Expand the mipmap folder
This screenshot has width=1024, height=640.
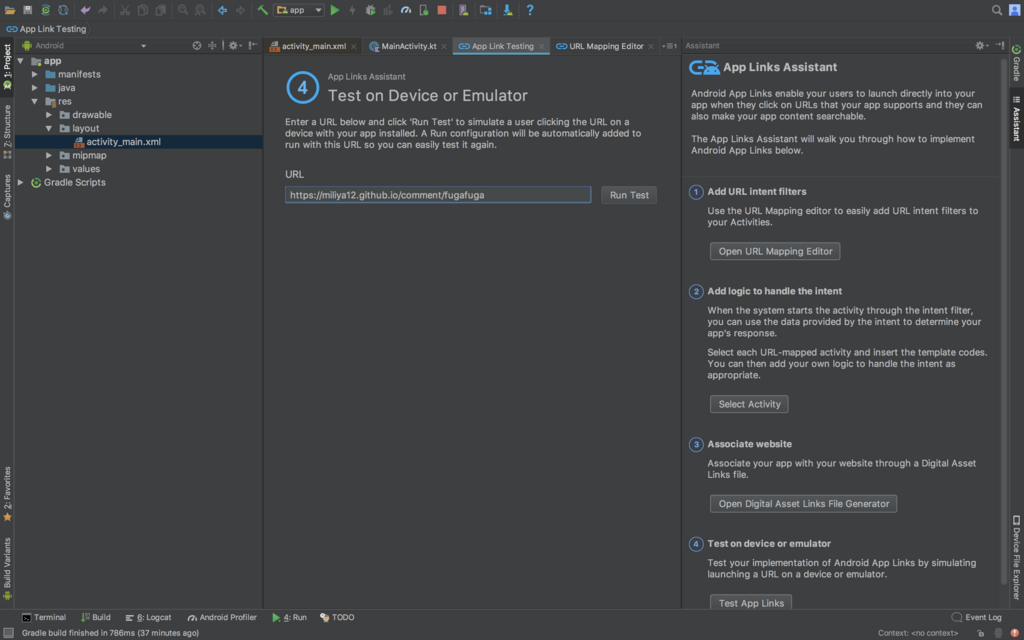coord(49,155)
